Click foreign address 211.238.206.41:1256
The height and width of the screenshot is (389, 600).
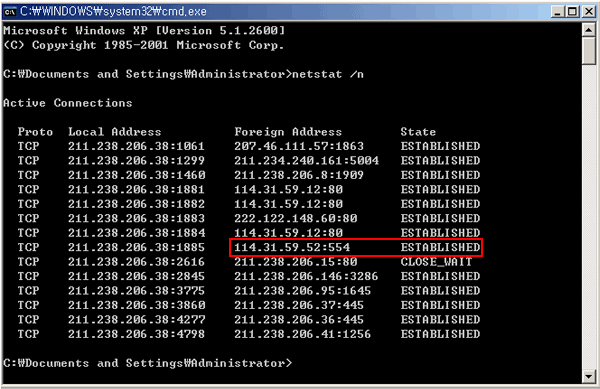pos(303,334)
